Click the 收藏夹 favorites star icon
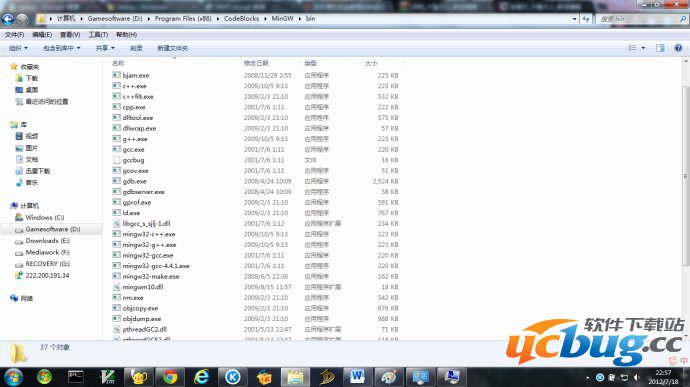Screen dimensions: 690x387 tap(14, 66)
